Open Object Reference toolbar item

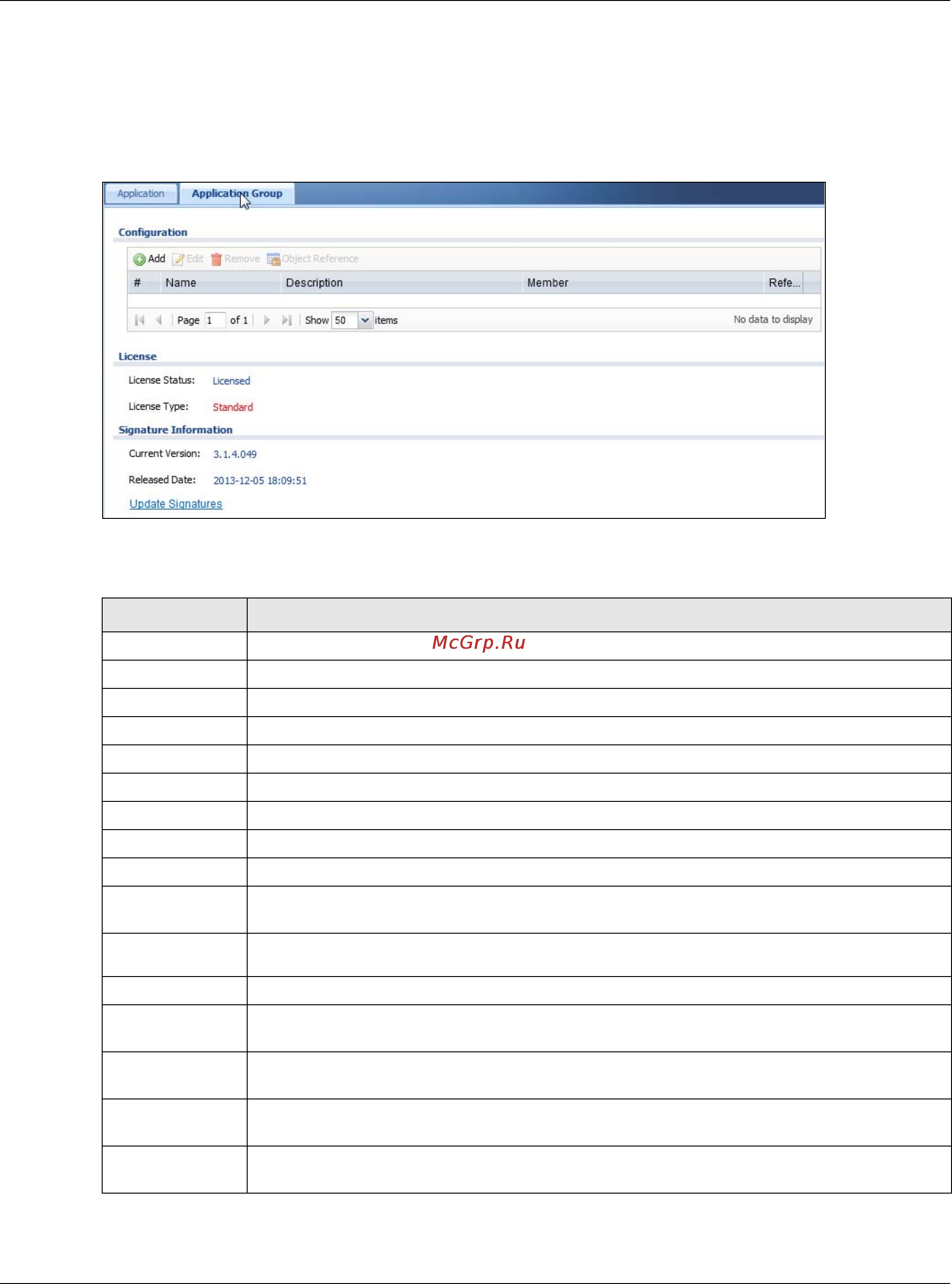(313, 259)
